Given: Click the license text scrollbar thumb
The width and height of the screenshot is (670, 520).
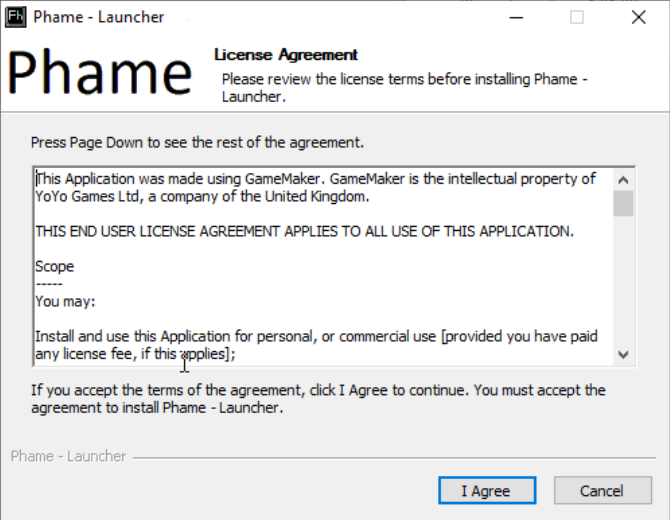Looking at the screenshot, I should pos(623,204).
